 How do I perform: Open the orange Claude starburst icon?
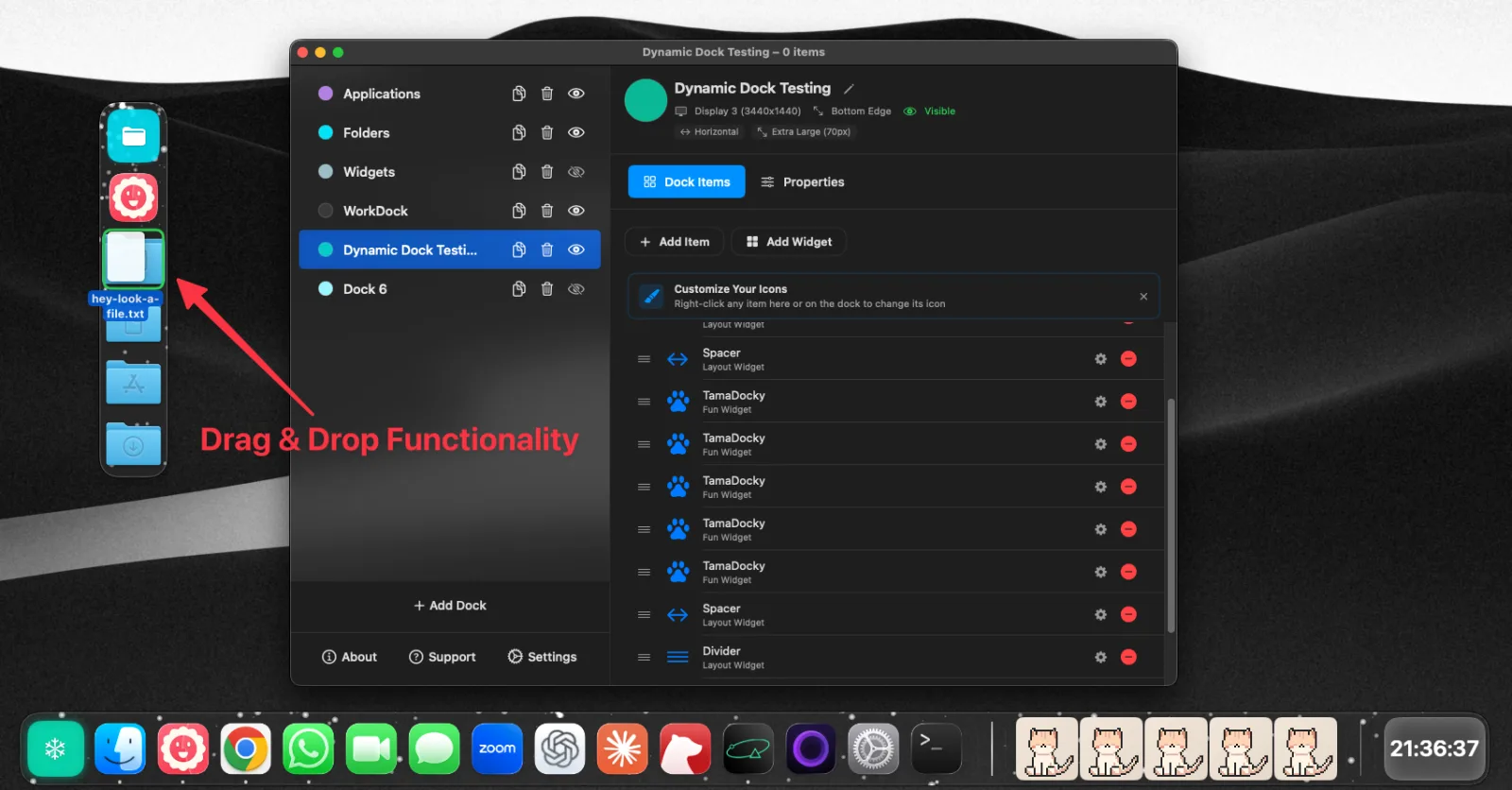[622, 749]
